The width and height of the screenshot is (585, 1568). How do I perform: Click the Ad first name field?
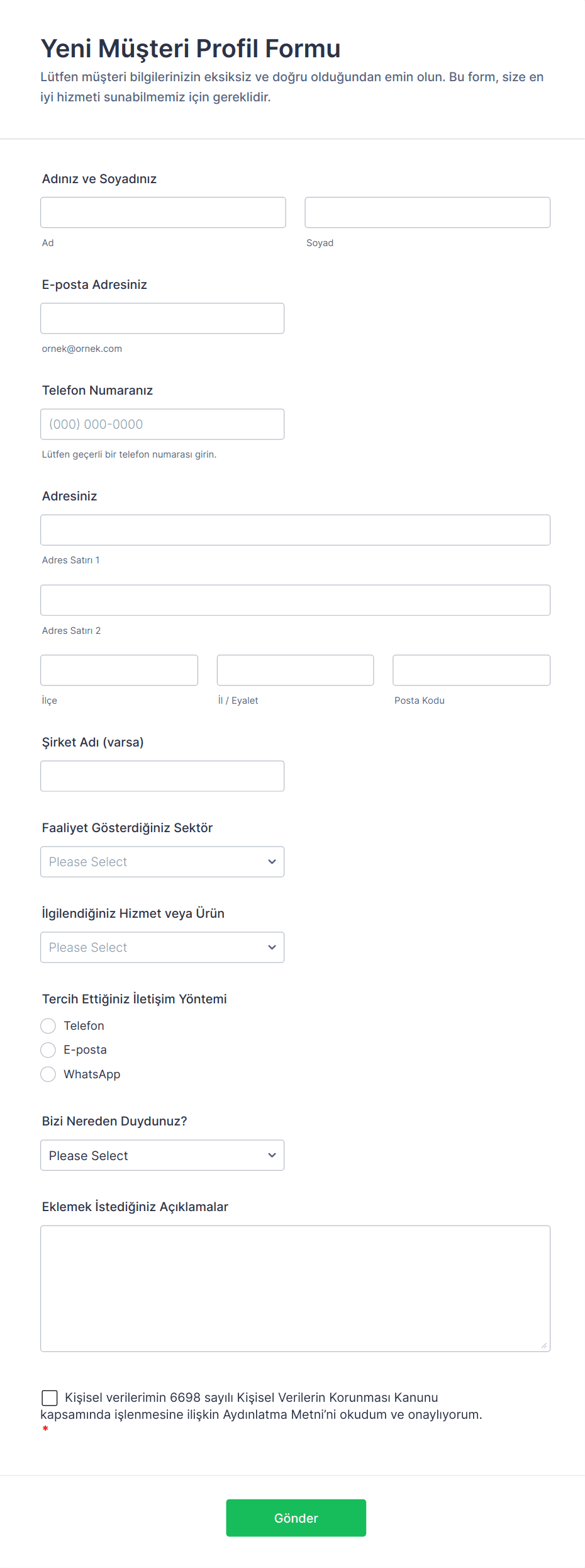click(x=163, y=213)
